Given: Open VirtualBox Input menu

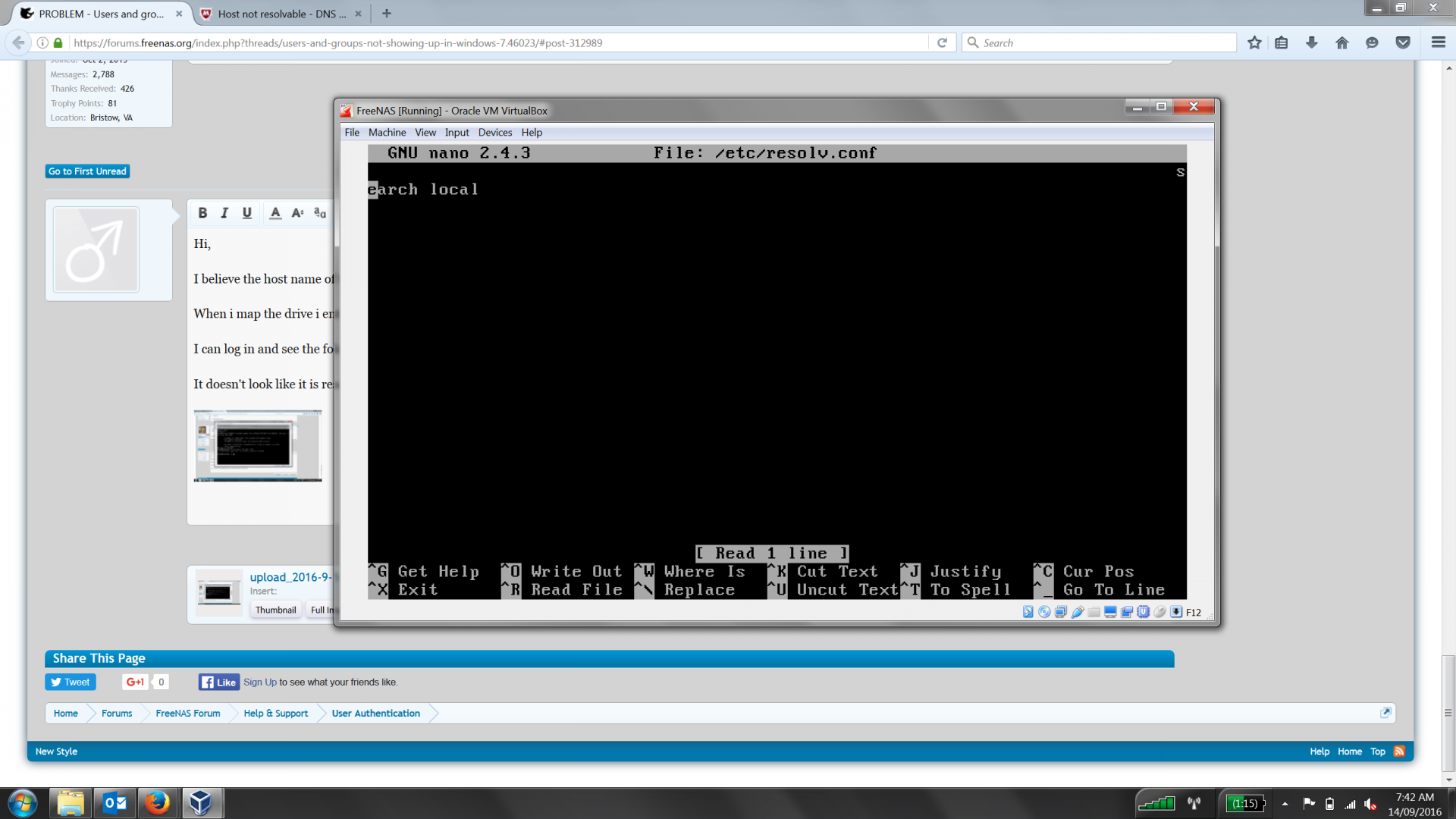Looking at the screenshot, I should (457, 133).
